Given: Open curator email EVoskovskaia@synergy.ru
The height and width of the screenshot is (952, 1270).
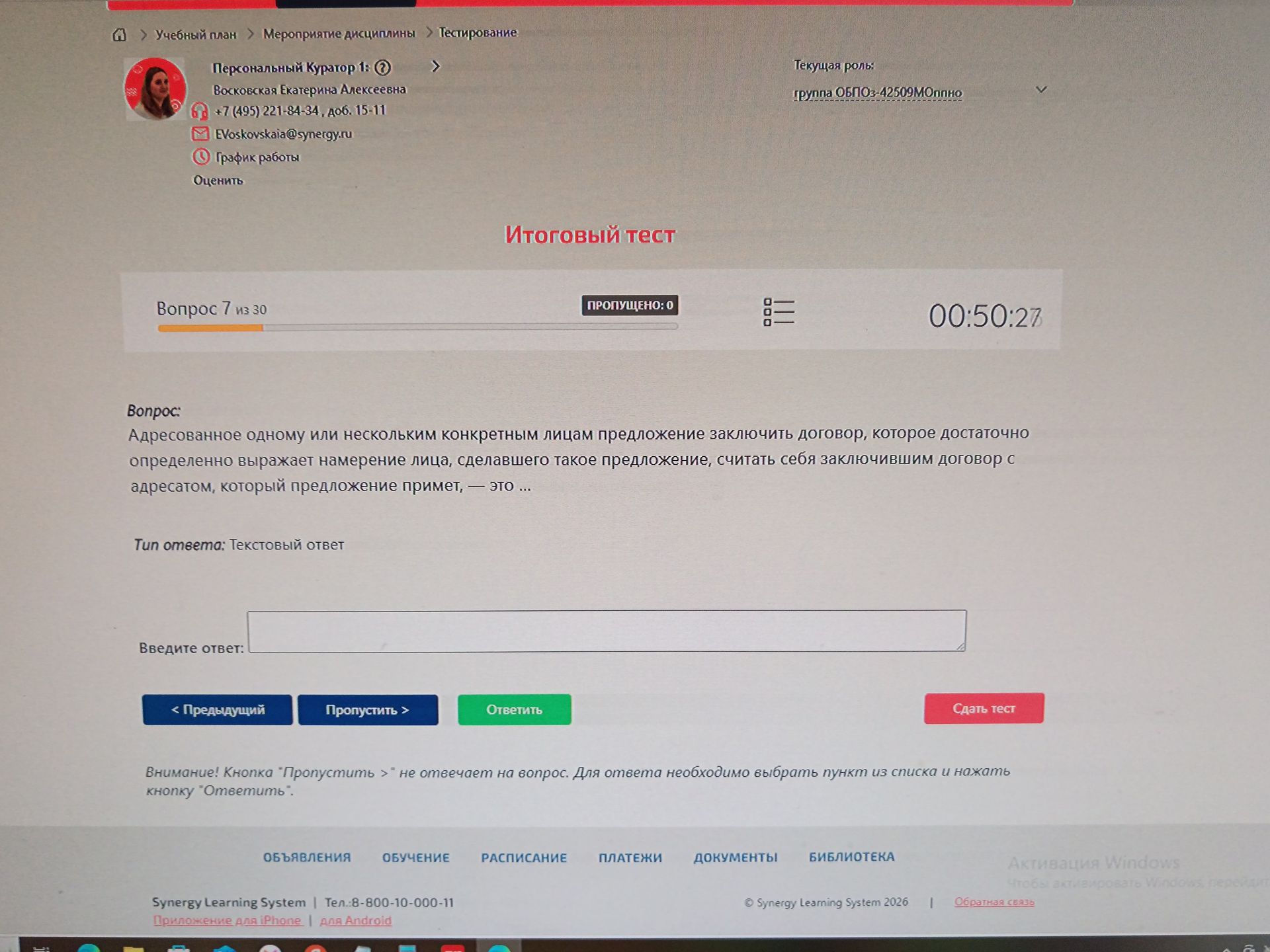Looking at the screenshot, I should coord(284,134).
